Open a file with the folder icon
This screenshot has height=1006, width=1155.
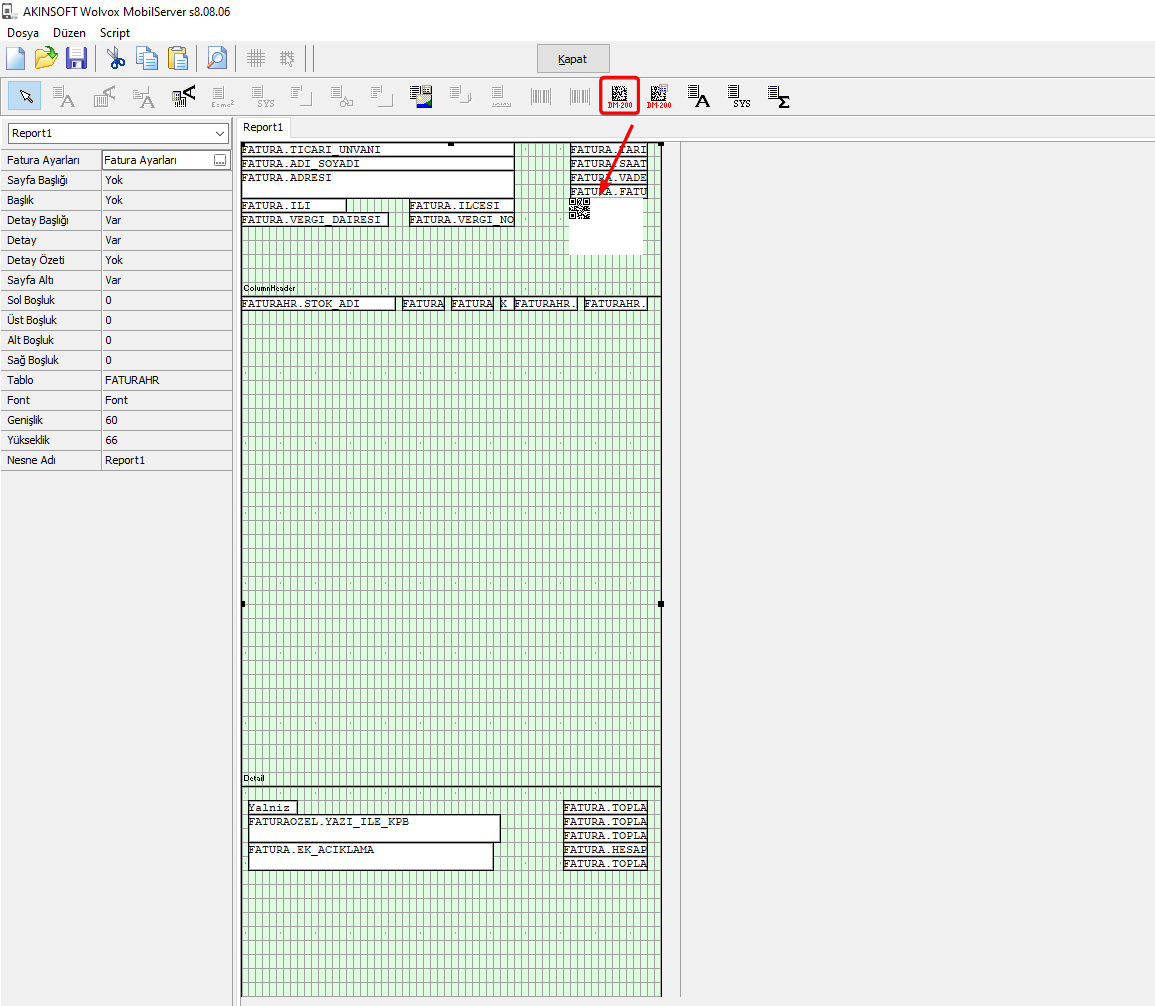coord(46,58)
